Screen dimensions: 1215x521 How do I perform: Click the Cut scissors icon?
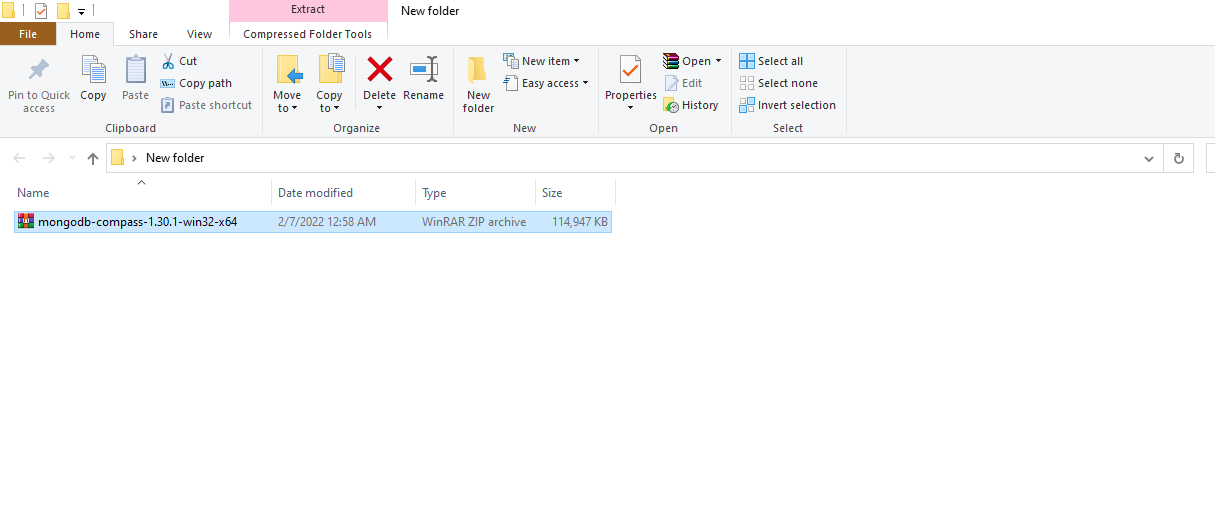168,61
